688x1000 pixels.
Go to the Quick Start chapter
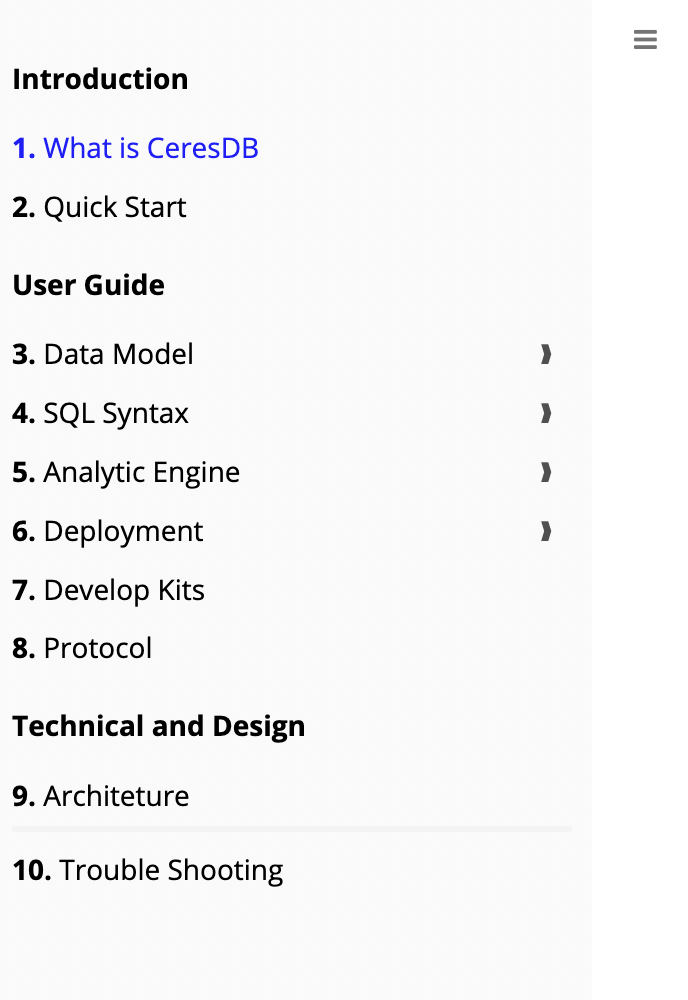[99, 207]
